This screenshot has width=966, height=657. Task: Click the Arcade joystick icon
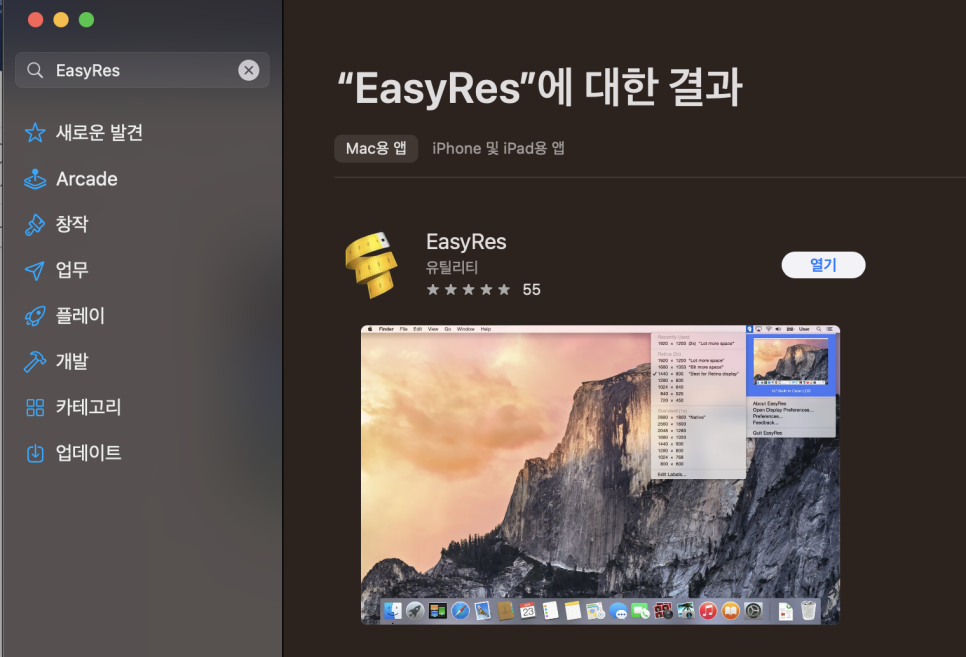click(35, 179)
